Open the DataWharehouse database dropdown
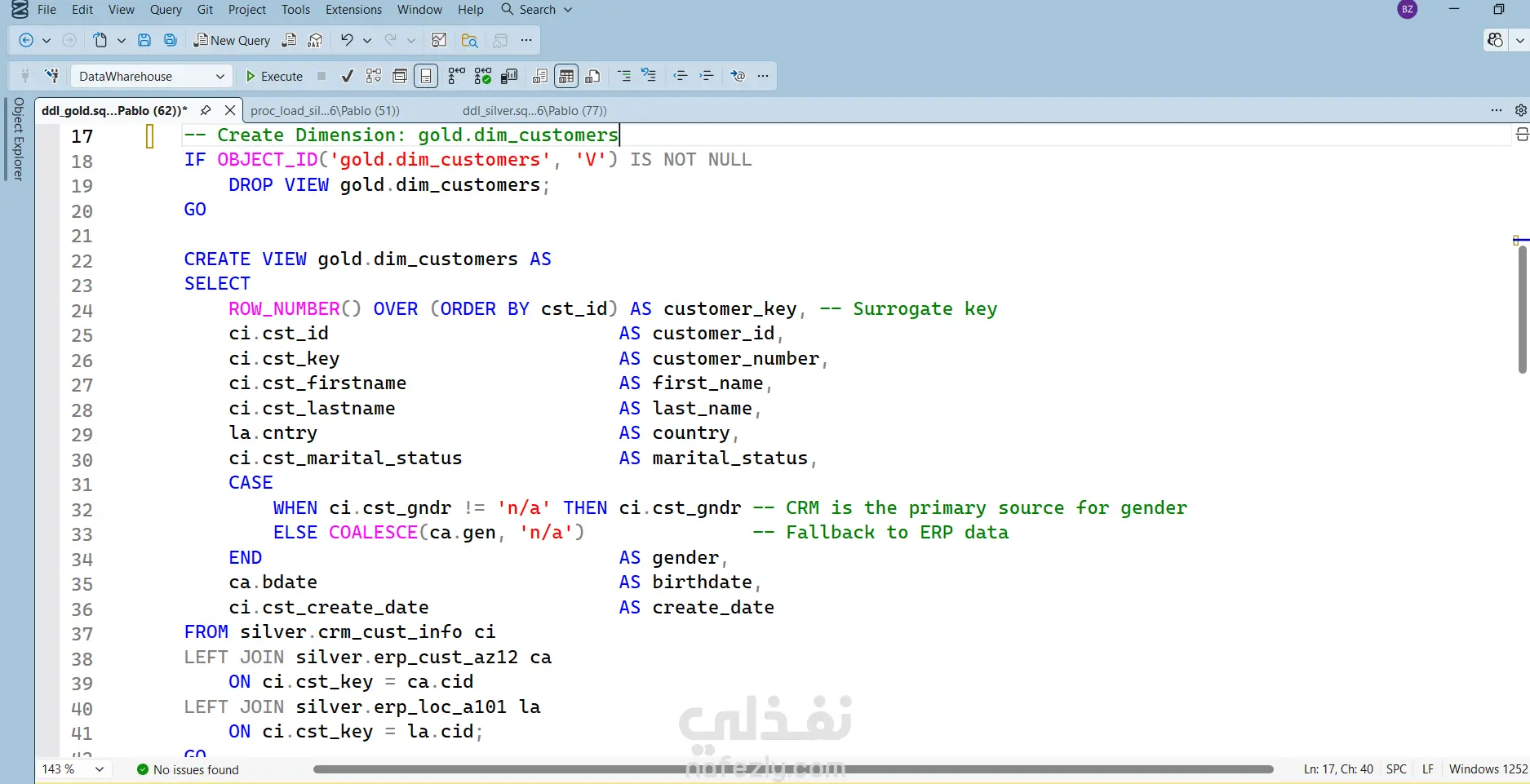The width and height of the screenshot is (1530, 784). (x=151, y=76)
